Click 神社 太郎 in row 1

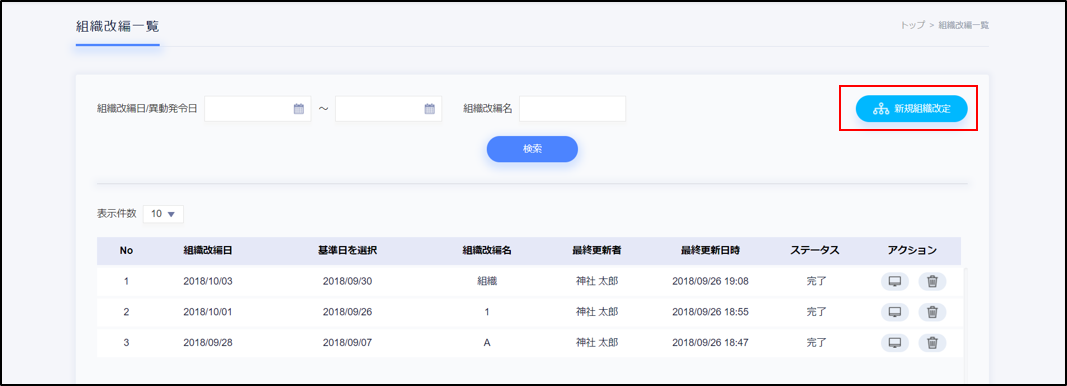597,281
